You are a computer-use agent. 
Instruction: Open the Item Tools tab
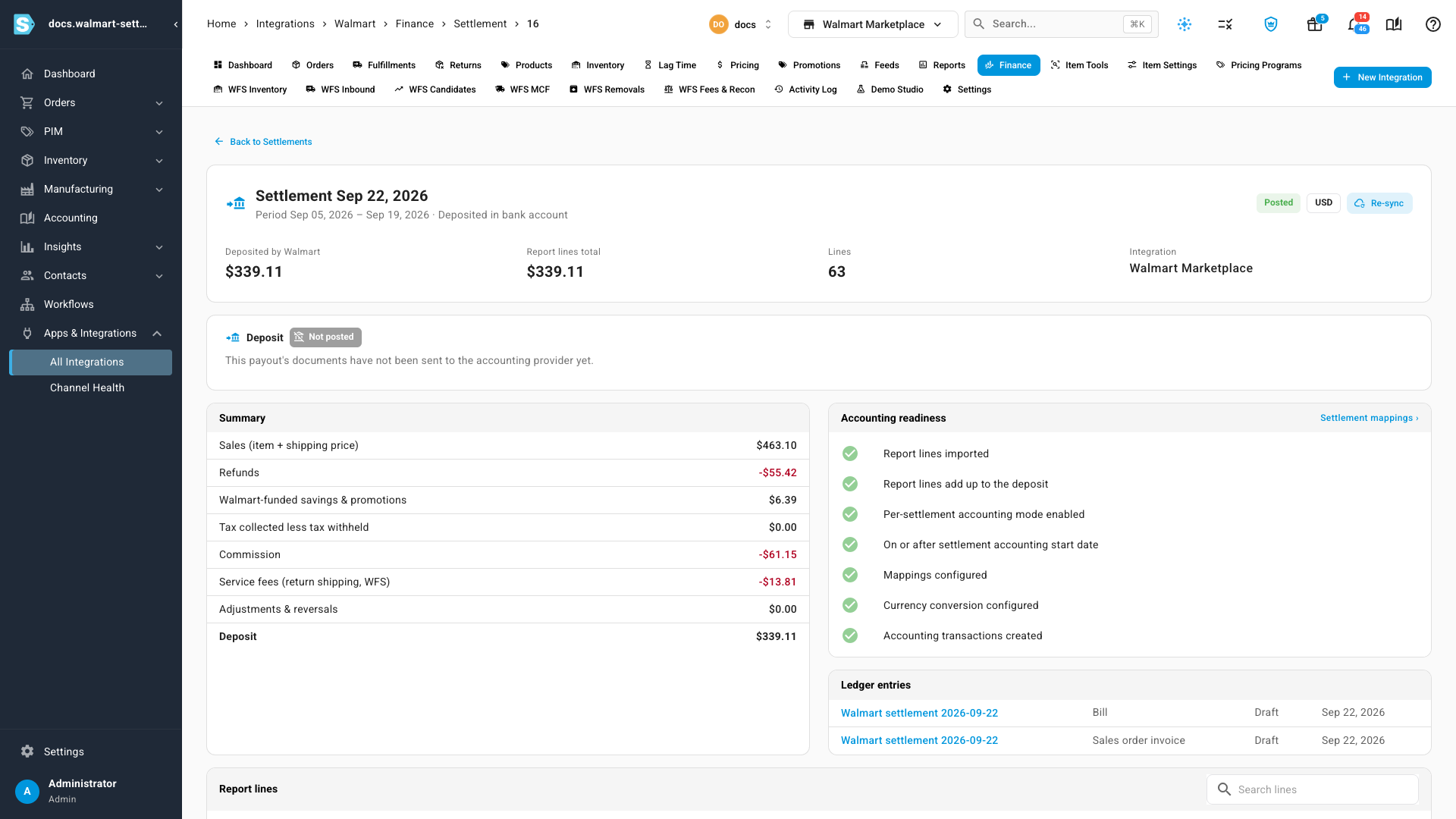1079,65
